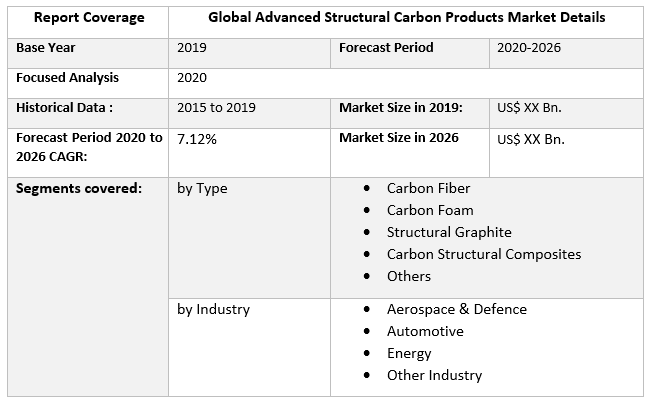Select the Automotive bullet item
Viewport: 651px width, 407px height.
pyautogui.click(x=425, y=332)
